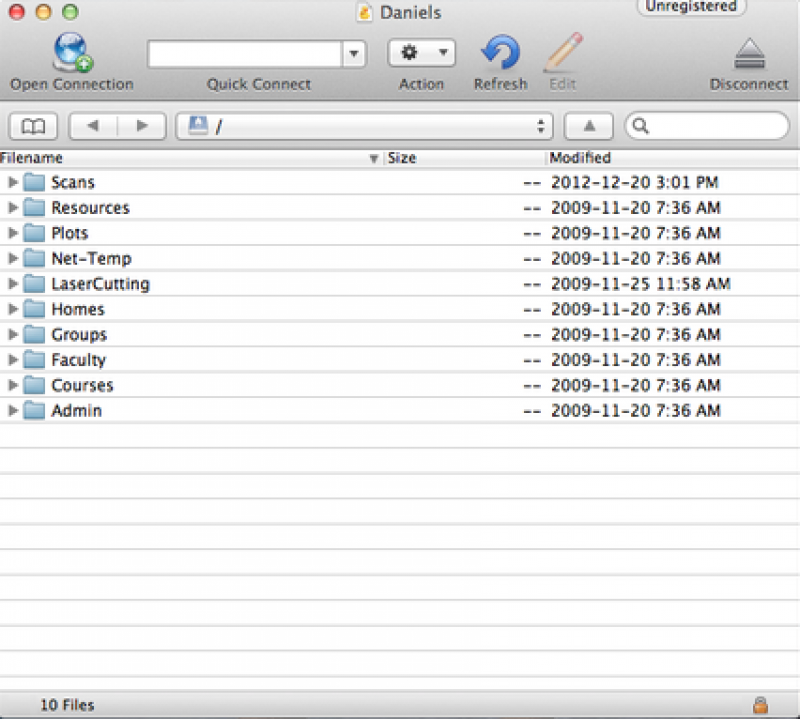800x719 pixels.
Task: Open the Quick Connect dropdown arrow
Action: pyautogui.click(x=354, y=54)
